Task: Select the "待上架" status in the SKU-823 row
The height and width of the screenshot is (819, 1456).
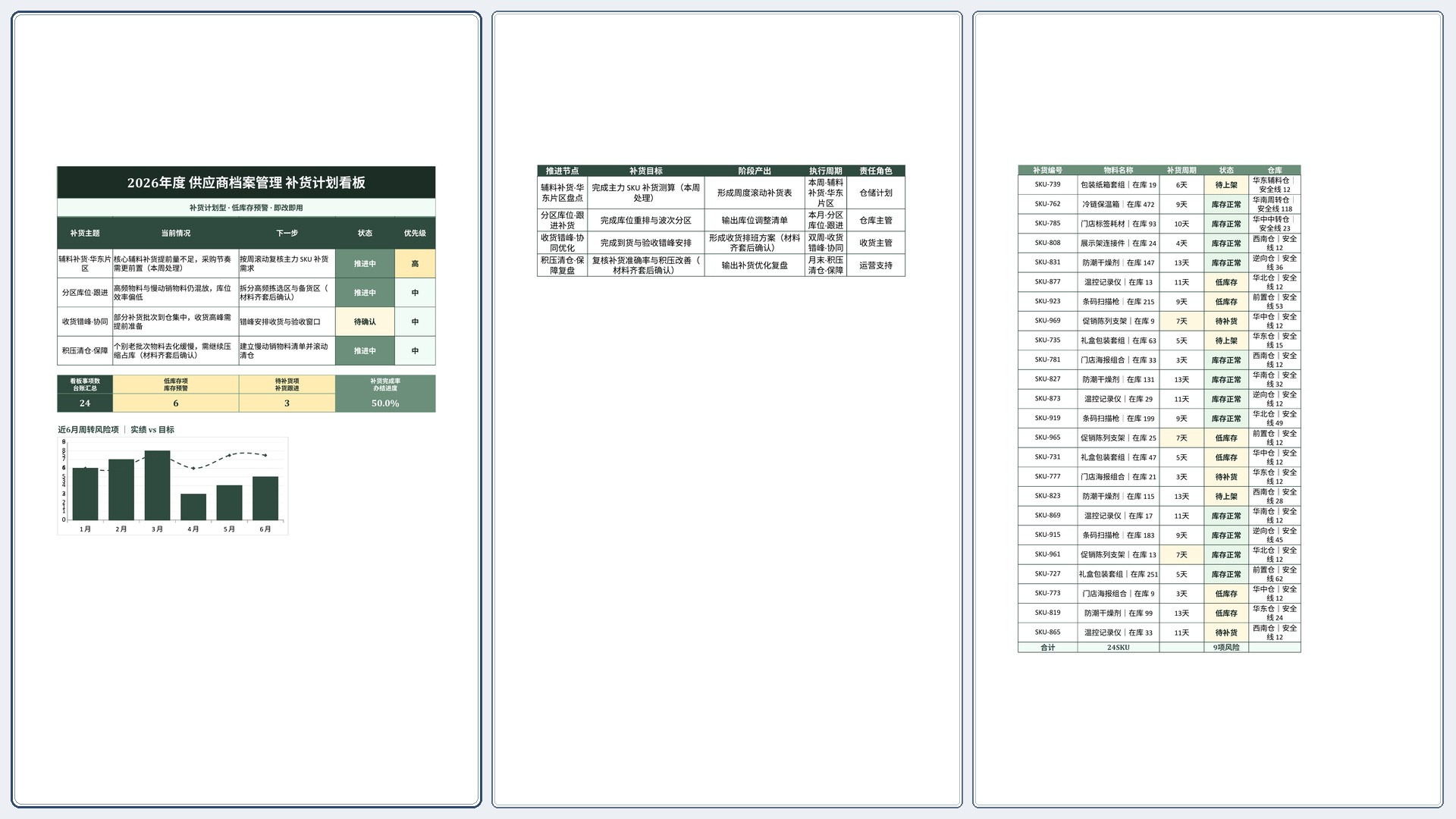Action: (1226, 497)
